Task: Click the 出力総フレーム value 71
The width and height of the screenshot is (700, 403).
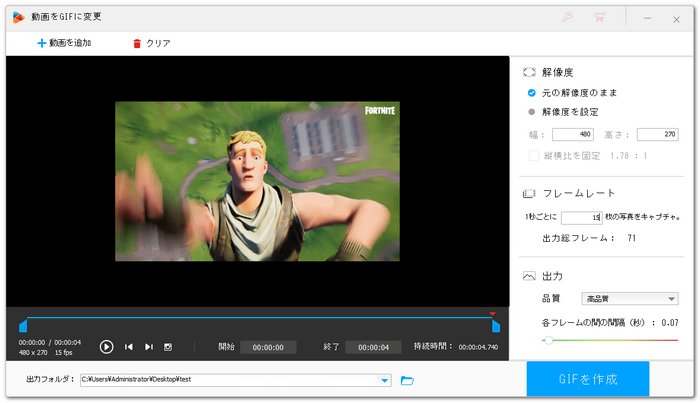Action: pos(631,238)
